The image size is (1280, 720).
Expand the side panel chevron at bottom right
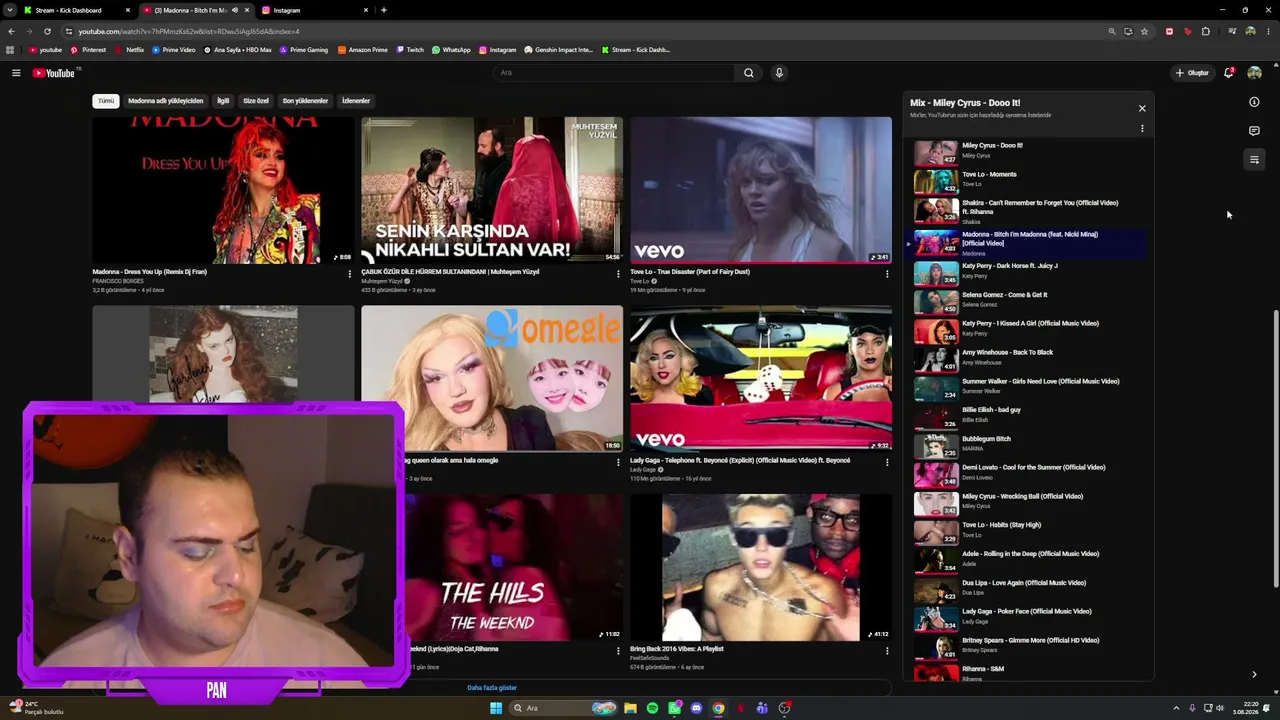coord(1254,674)
